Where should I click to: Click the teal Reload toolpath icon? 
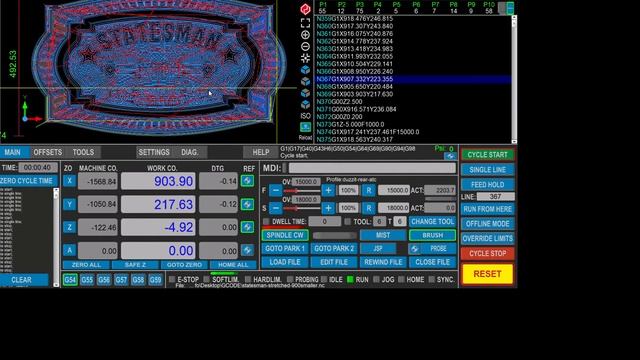[305, 127]
